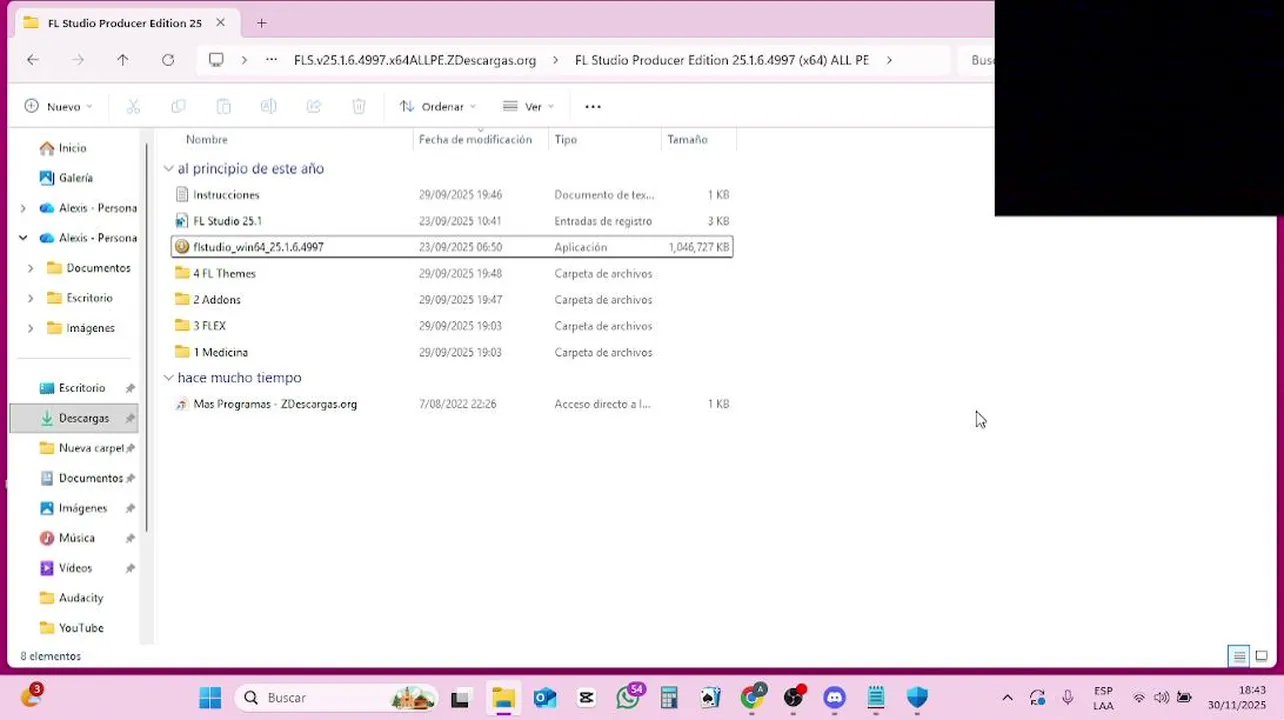Open WhatsApp from the taskbar

point(629,697)
